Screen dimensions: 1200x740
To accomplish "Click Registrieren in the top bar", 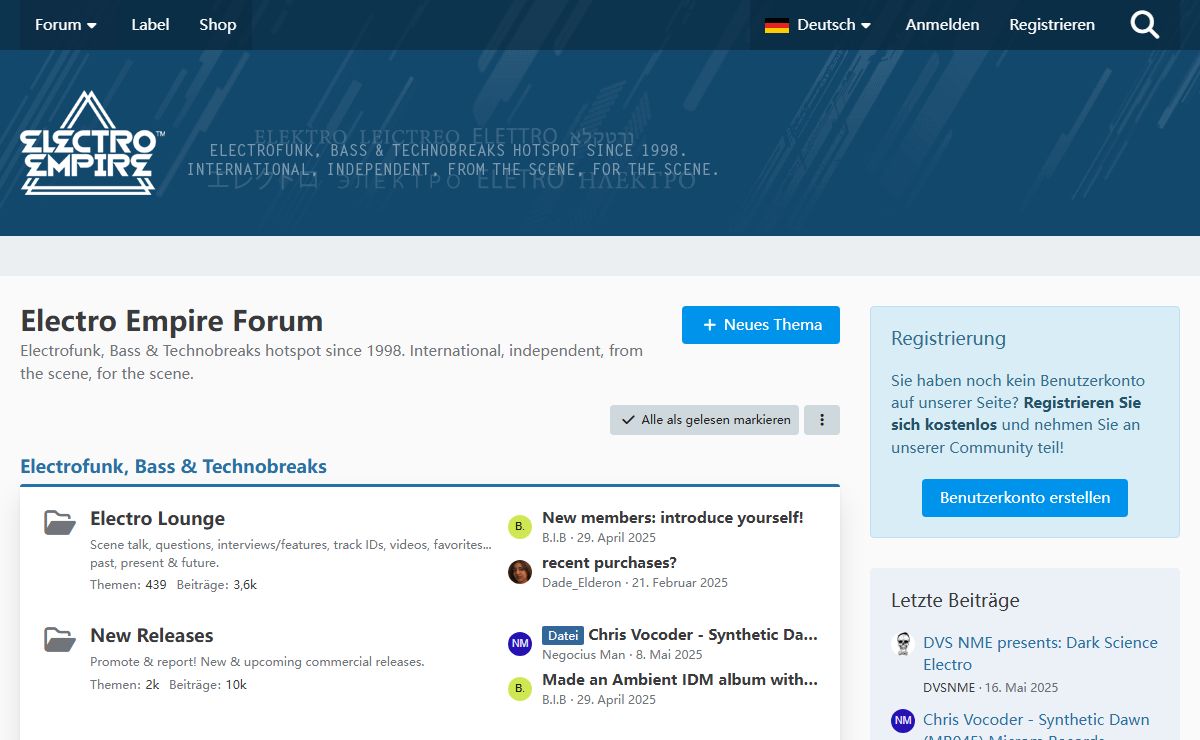I will 1052,25.
